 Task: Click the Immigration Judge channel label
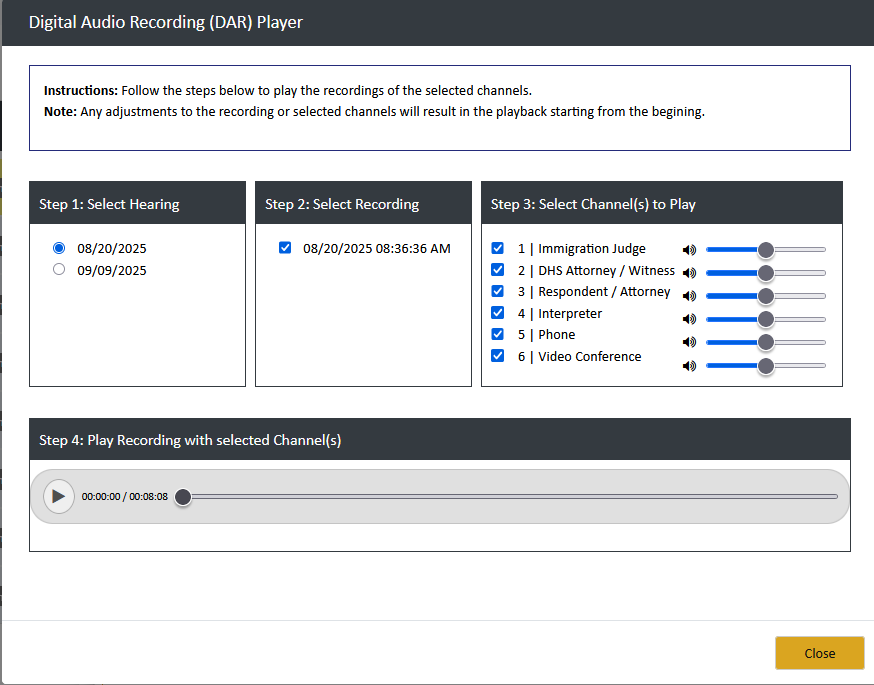582,249
